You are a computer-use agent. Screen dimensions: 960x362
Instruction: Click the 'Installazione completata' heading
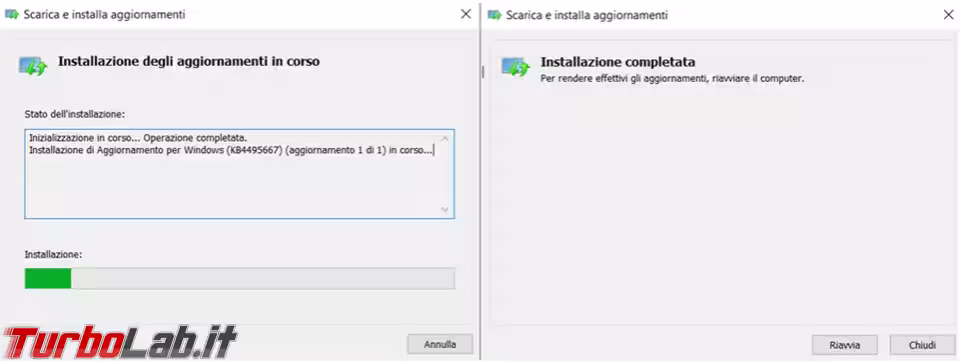pyautogui.click(x=618, y=62)
